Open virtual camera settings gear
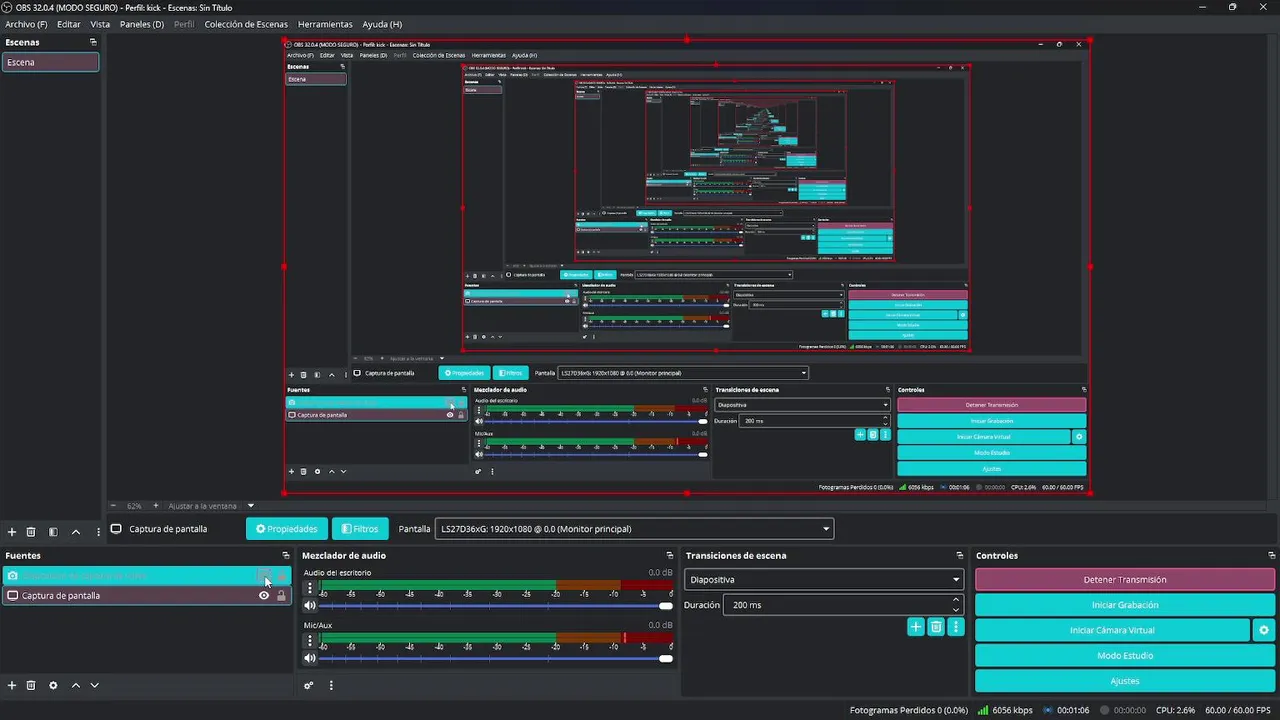 (1264, 630)
